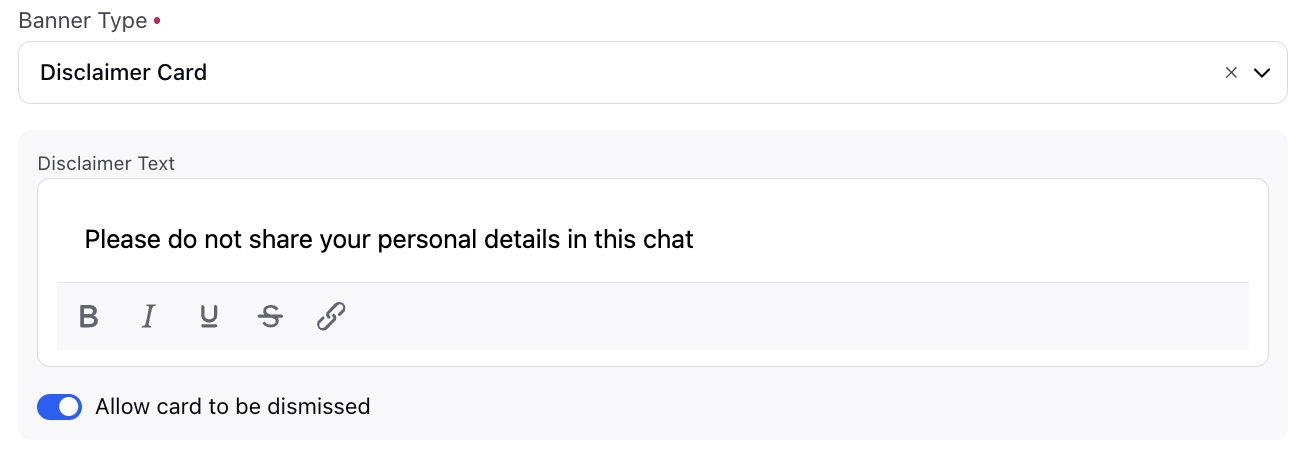1312x466 pixels.
Task: Expand the Banner Type chevron arrow
Action: click(x=1262, y=72)
